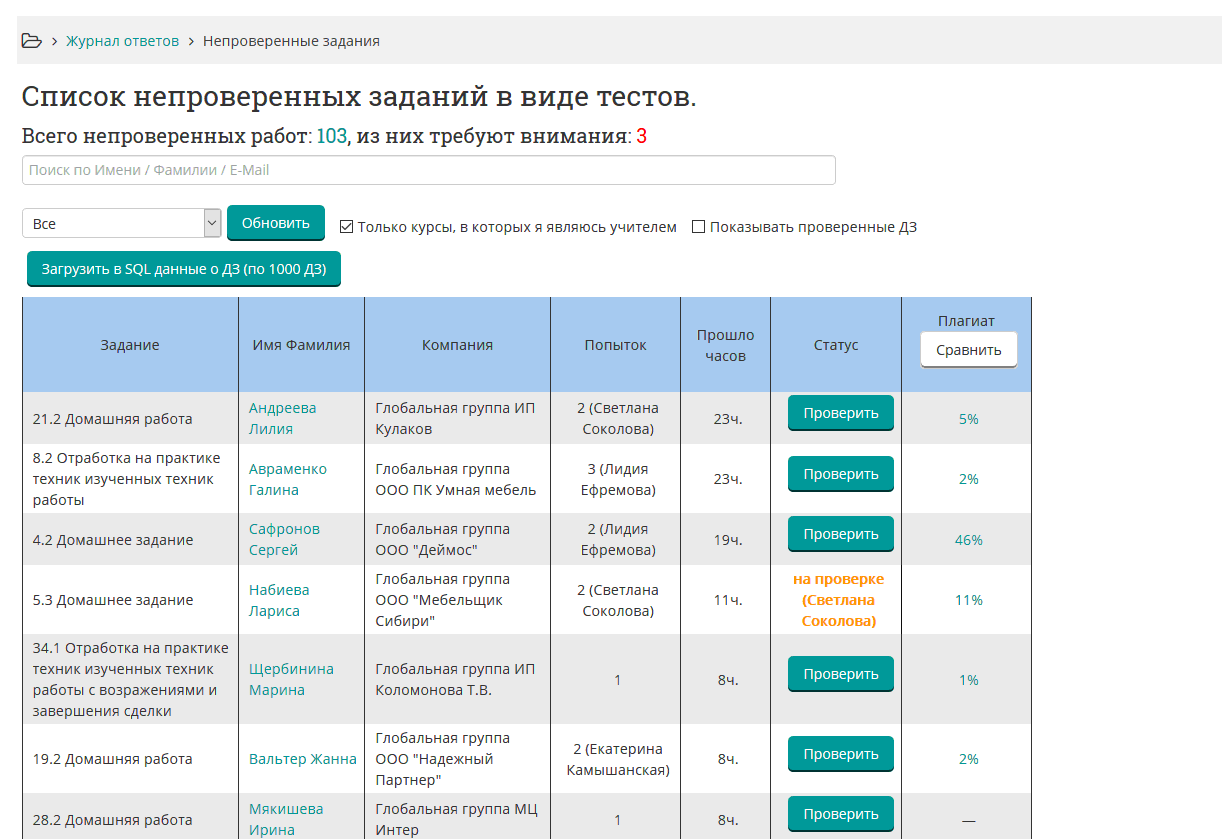Image resolution: width=1222 pixels, height=839 pixels.
Task: Click Проверить for Мякишева Ирина row
Action: pos(840,814)
